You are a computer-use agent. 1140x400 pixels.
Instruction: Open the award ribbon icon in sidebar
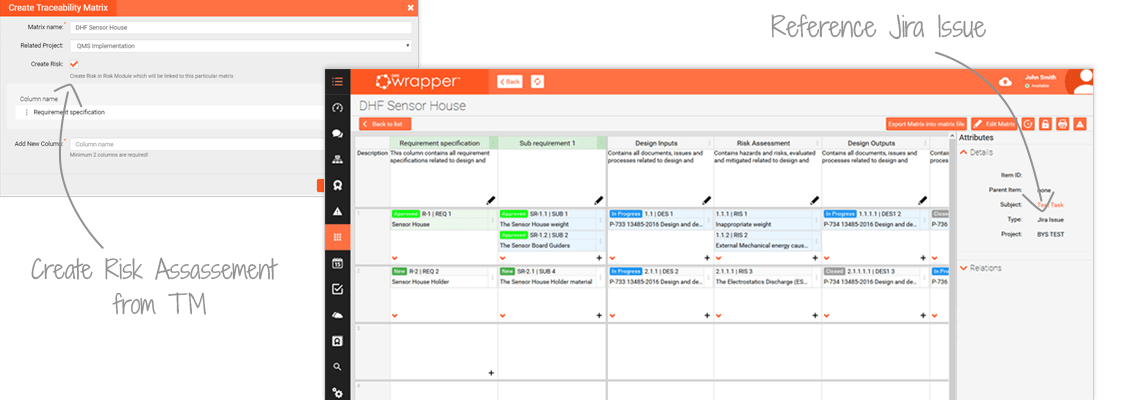[337, 185]
